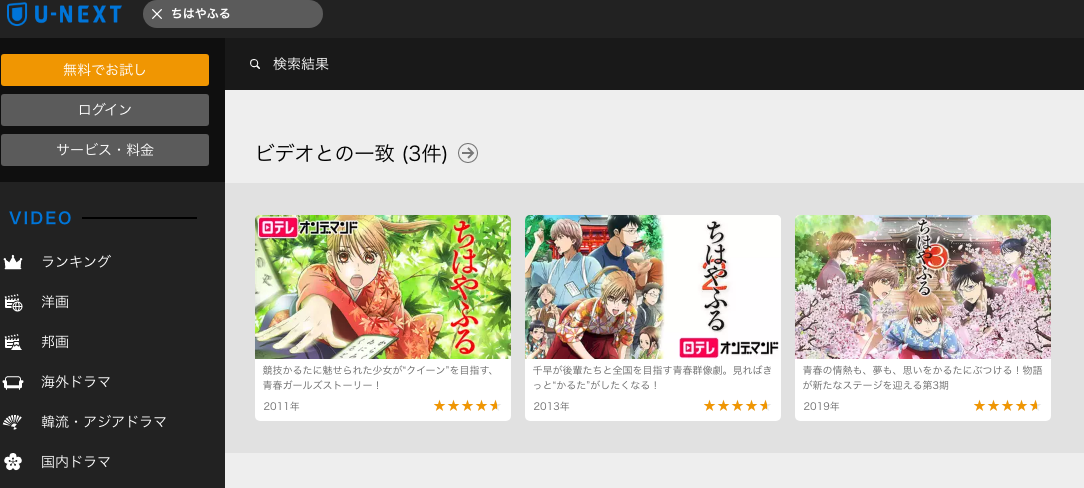This screenshot has width=1084, height=488.
Task: Open ちはやふる3 2019 thumbnail
Action: coord(923,287)
